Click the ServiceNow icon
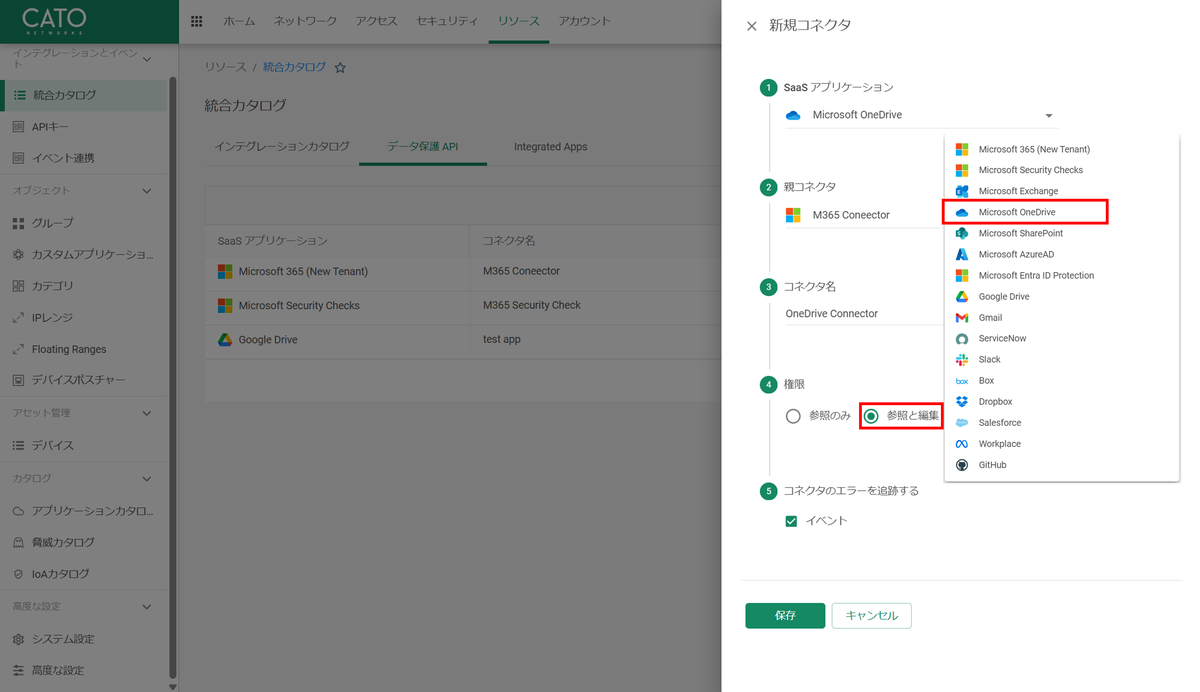Screen dimensions: 1200x692 point(962,338)
